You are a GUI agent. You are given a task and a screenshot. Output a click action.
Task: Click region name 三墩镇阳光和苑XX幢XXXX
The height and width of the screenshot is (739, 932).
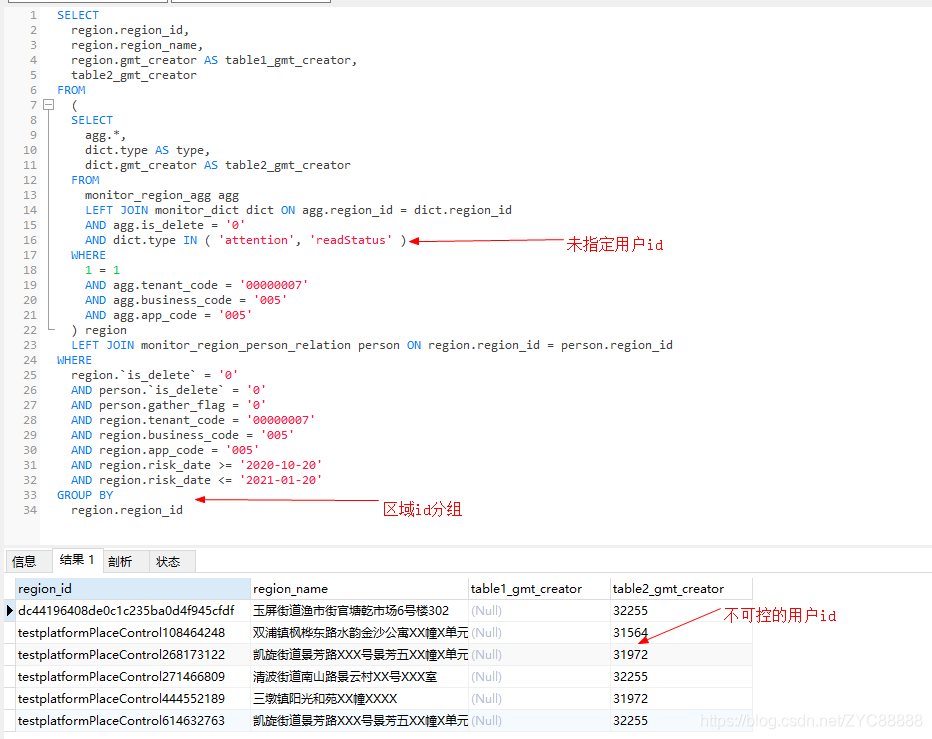coord(359,699)
